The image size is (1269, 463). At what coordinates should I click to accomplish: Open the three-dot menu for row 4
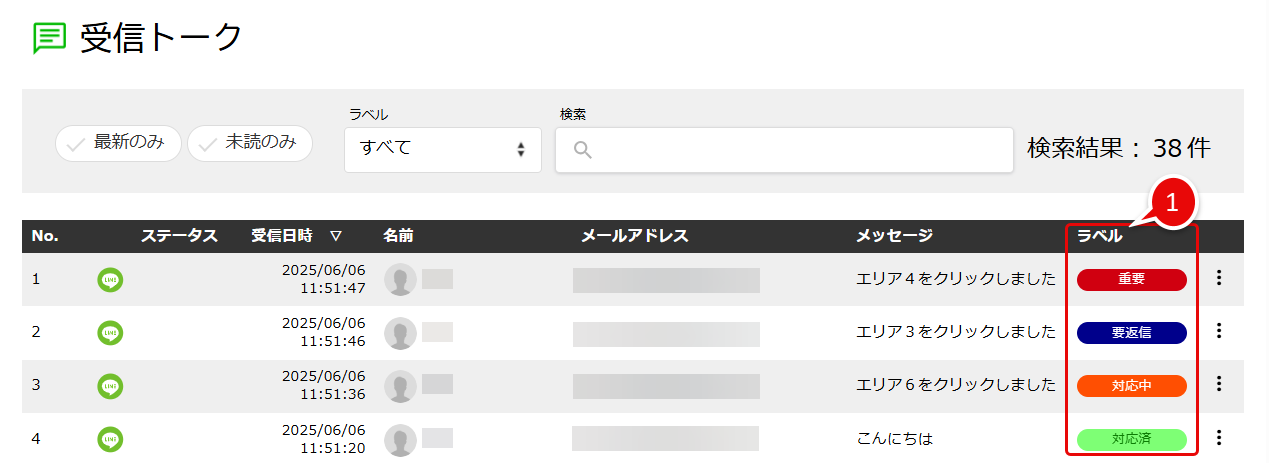coord(1218,437)
